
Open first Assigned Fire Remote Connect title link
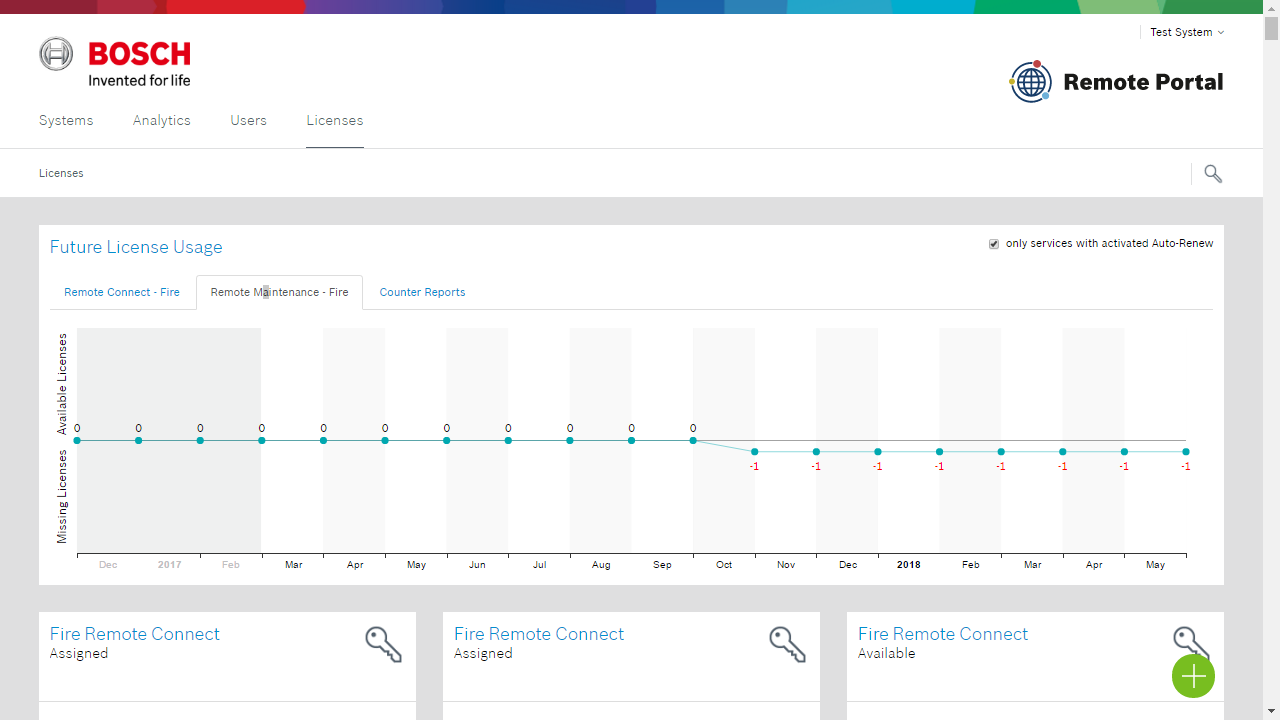[135, 634]
